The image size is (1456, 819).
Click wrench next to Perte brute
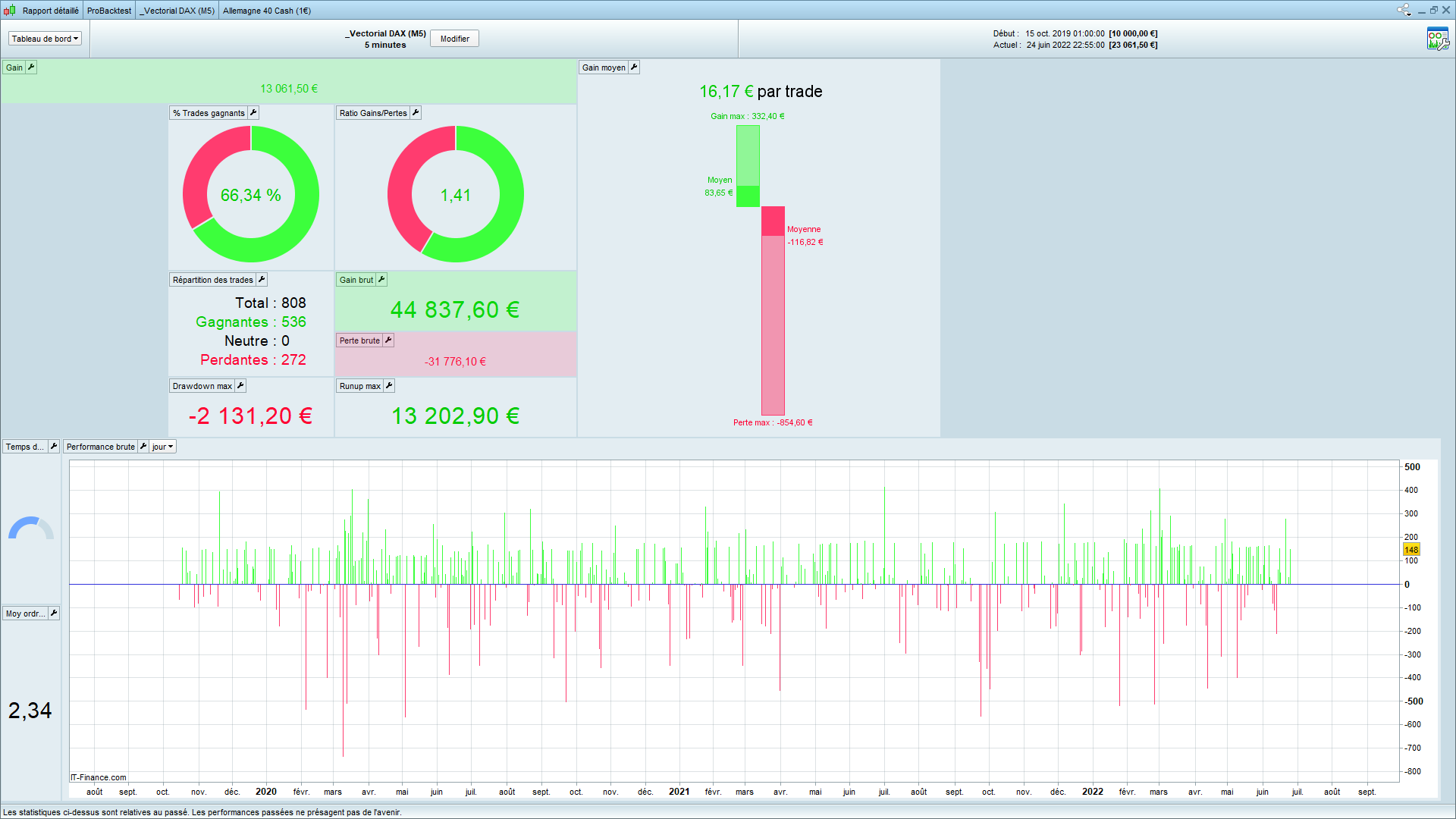388,340
